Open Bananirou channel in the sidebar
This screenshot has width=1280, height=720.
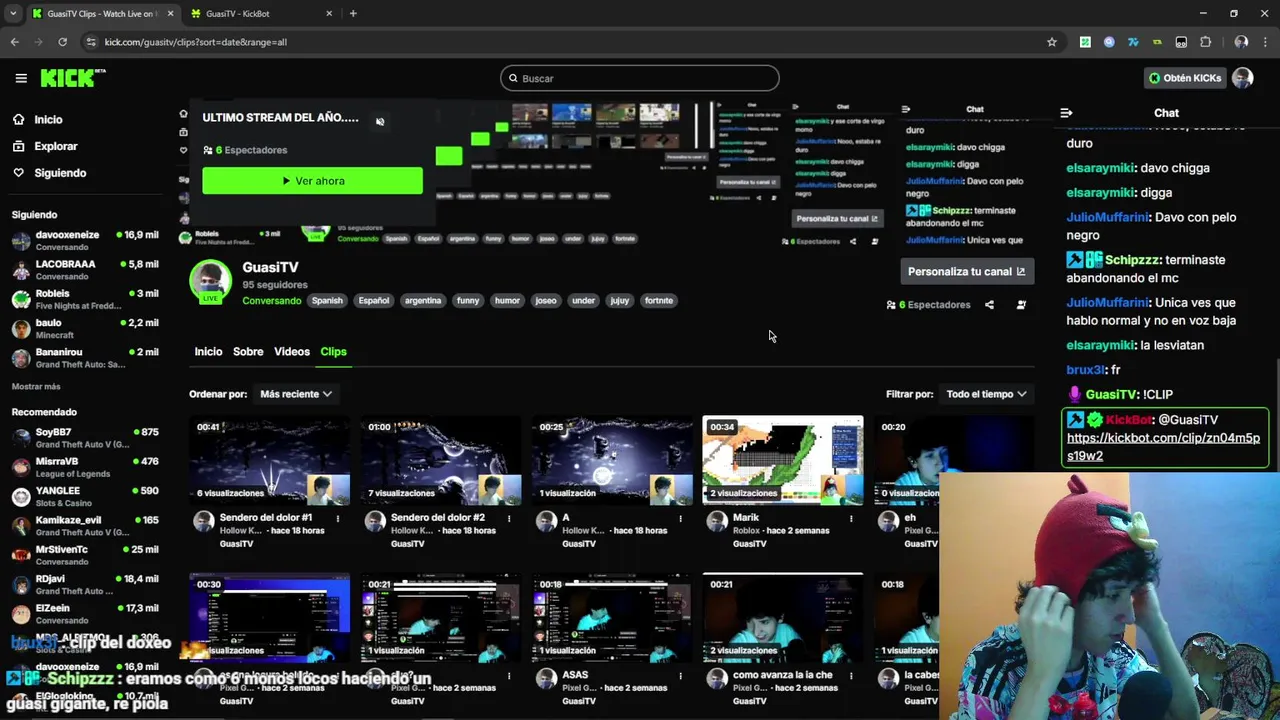coord(85,358)
